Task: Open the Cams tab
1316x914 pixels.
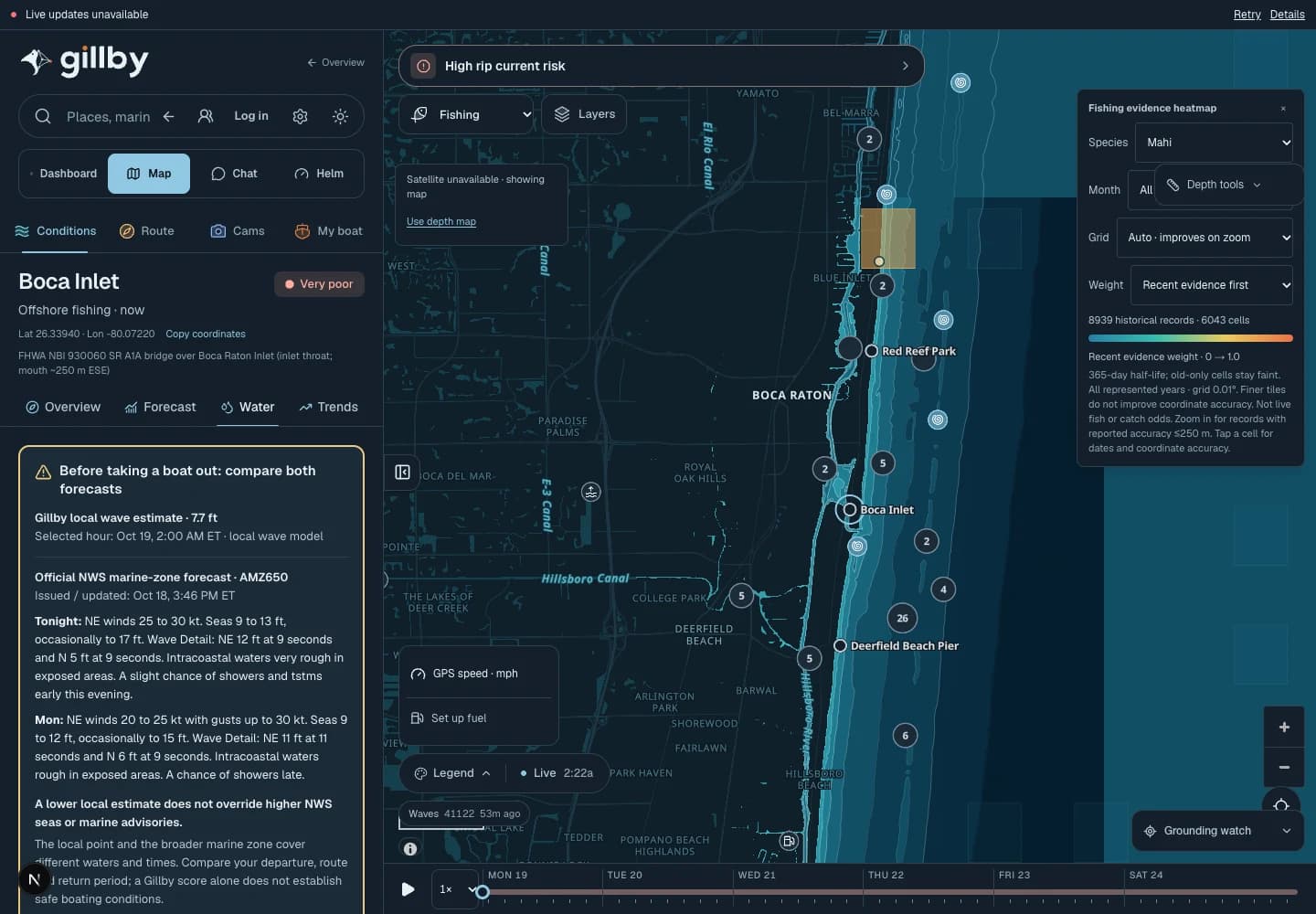Action: (x=238, y=231)
